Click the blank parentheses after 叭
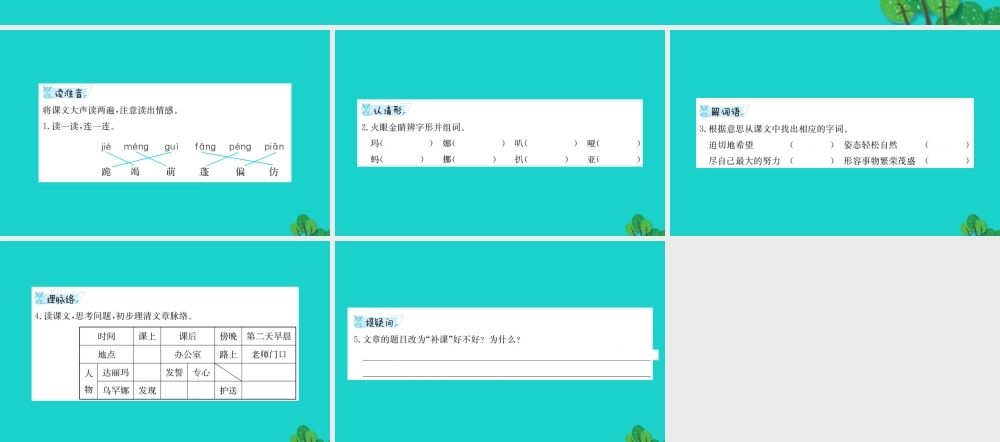 [550, 144]
